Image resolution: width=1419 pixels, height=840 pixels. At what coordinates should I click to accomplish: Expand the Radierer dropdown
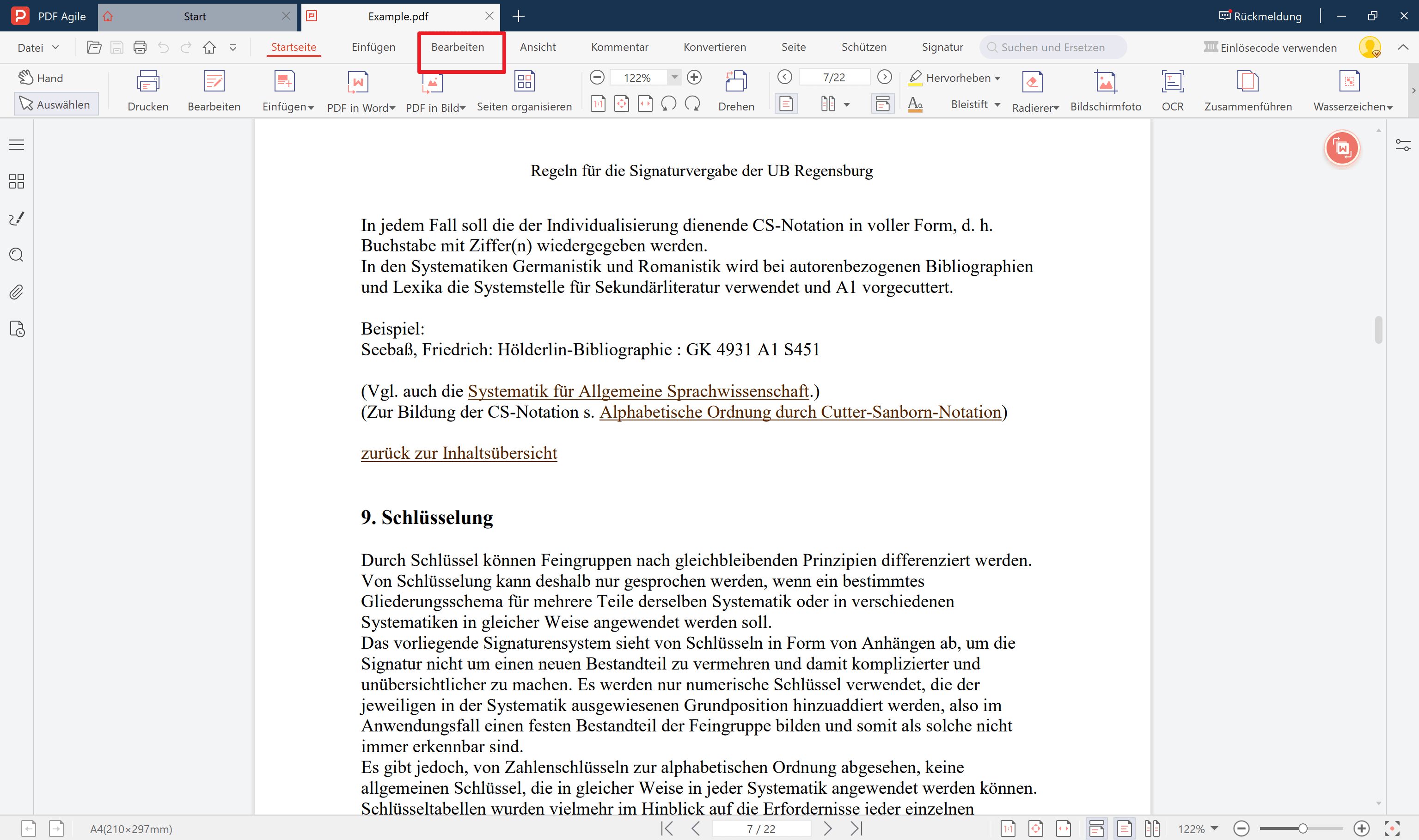point(1056,108)
